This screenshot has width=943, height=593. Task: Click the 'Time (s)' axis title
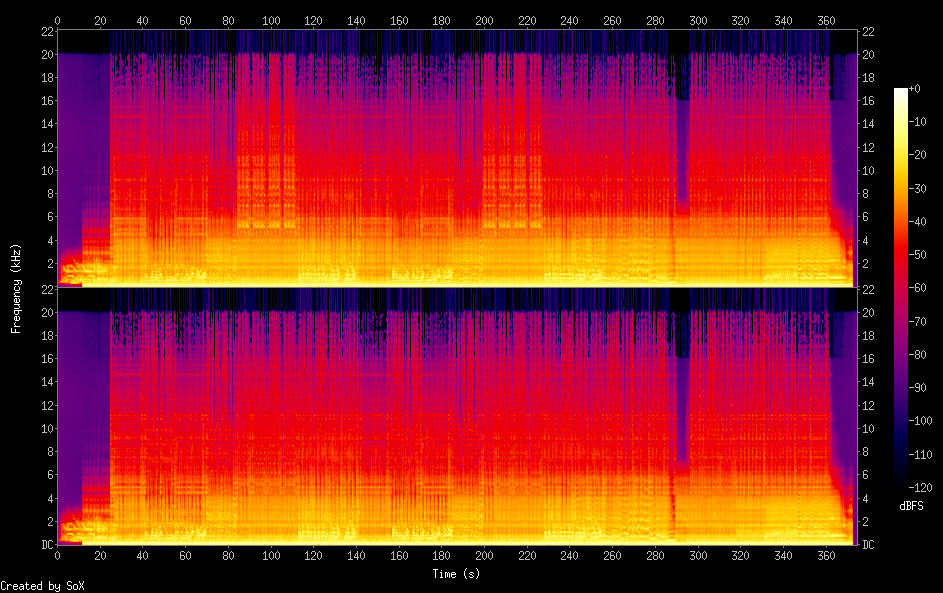(x=456, y=574)
